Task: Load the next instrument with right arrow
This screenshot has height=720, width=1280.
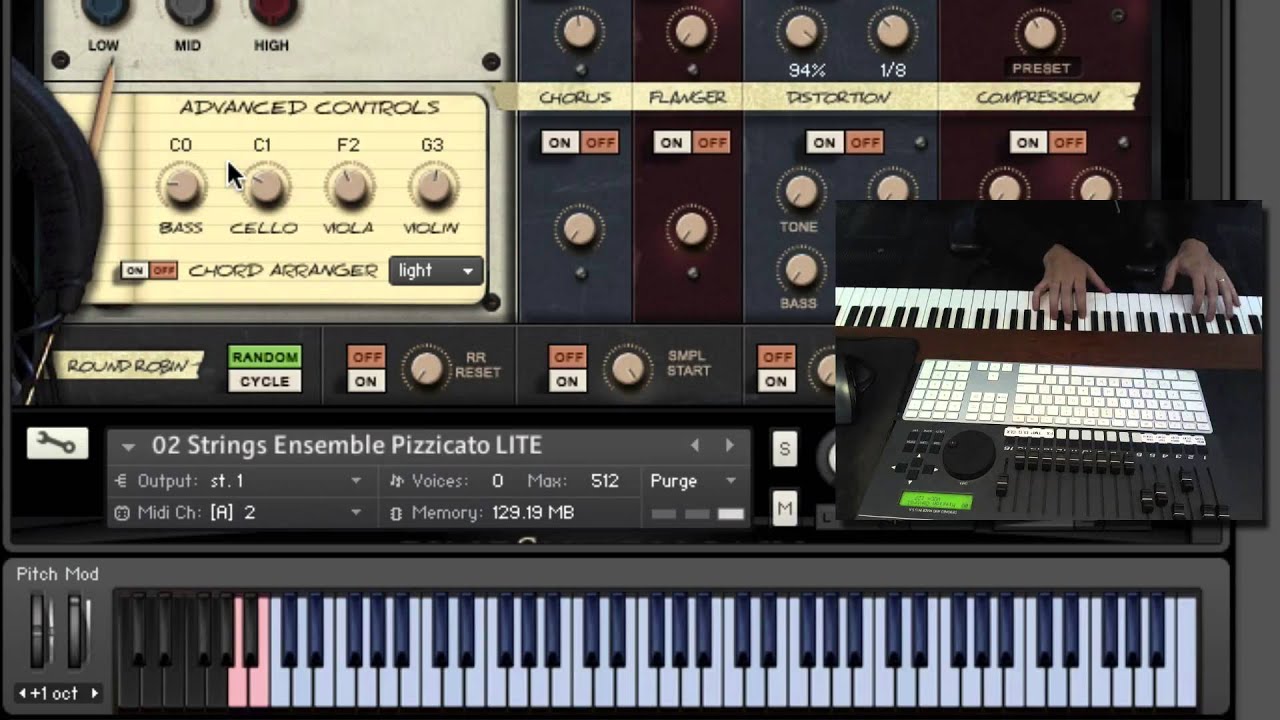Action: 730,445
